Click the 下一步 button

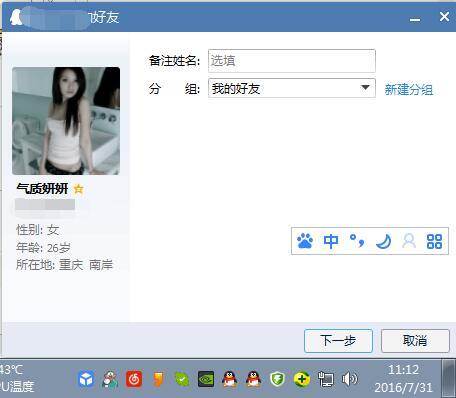point(338,341)
